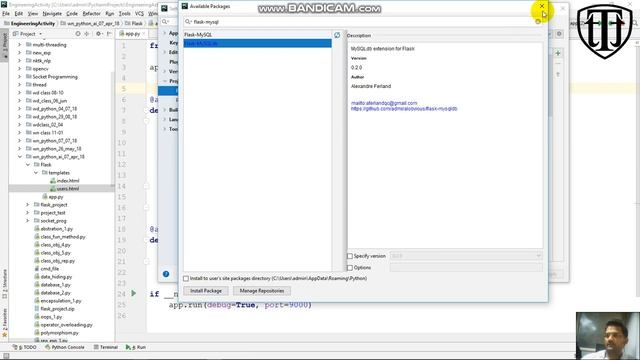The image size is (640, 360).
Task: Expand multi-threading folder
Action: point(19,44)
